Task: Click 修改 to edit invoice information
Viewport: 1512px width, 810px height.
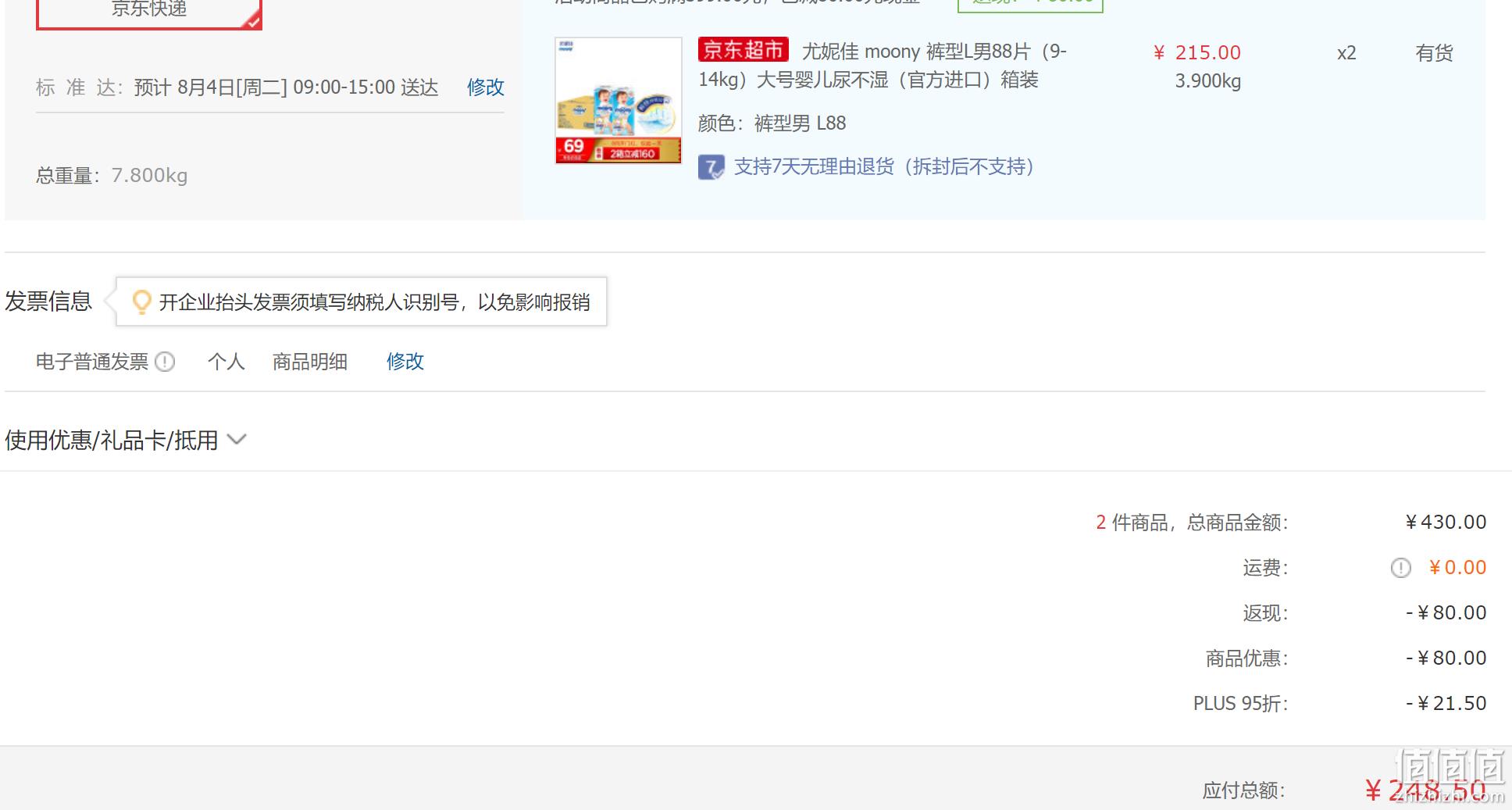Action: (405, 362)
